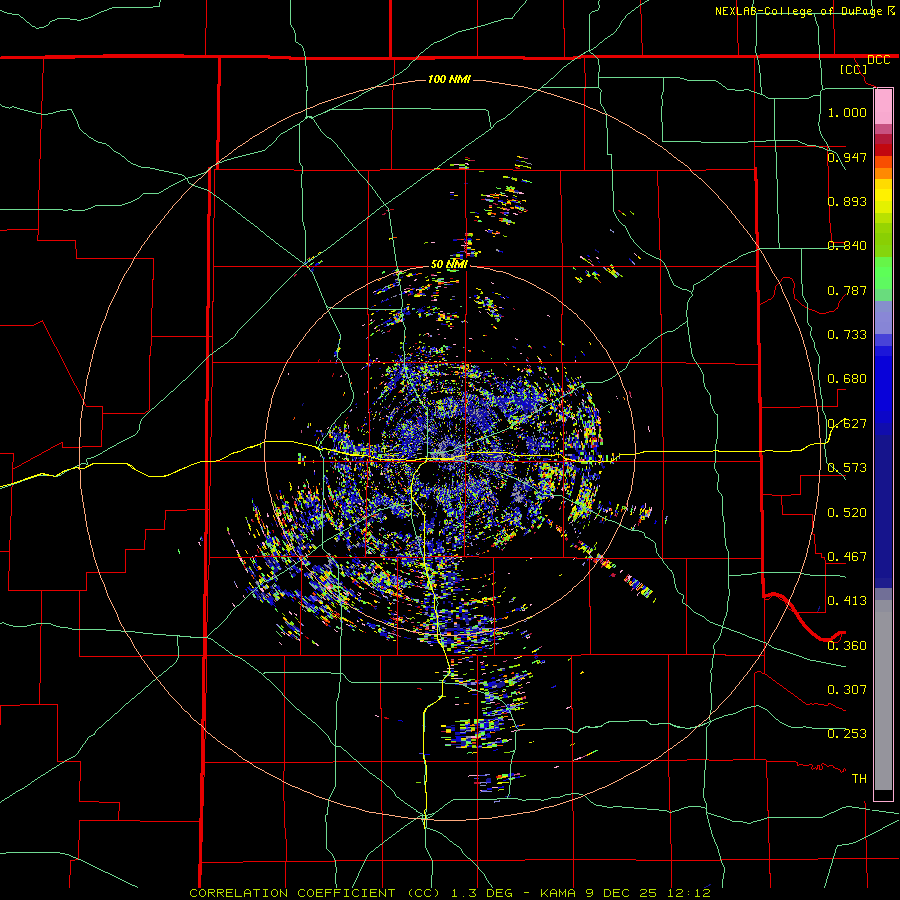Click the KAMA radar site identifier
This screenshot has height=900, width=900.
click(x=558, y=893)
